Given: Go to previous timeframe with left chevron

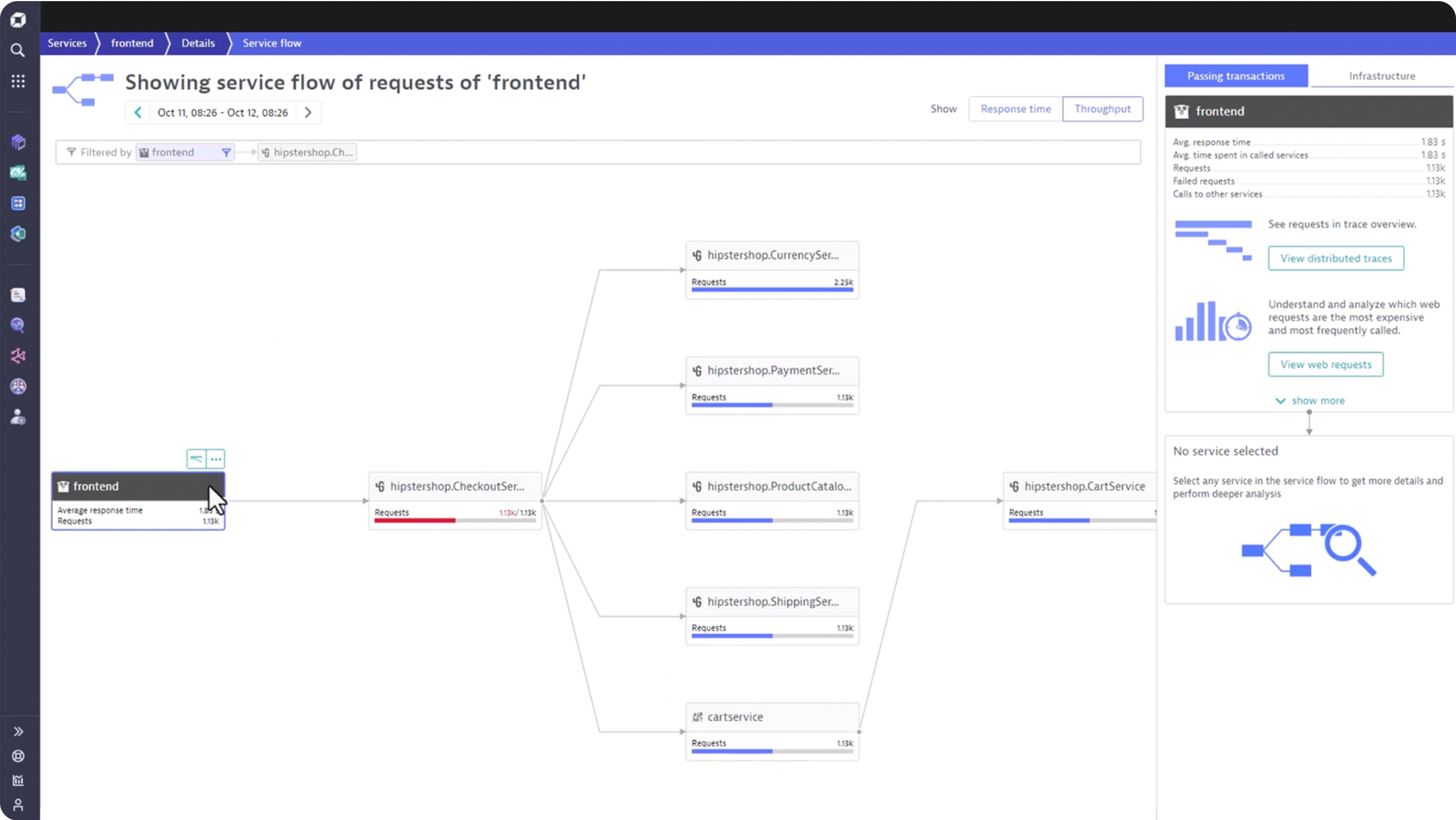Looking at the screenshot, I should [x=138, y=112].
